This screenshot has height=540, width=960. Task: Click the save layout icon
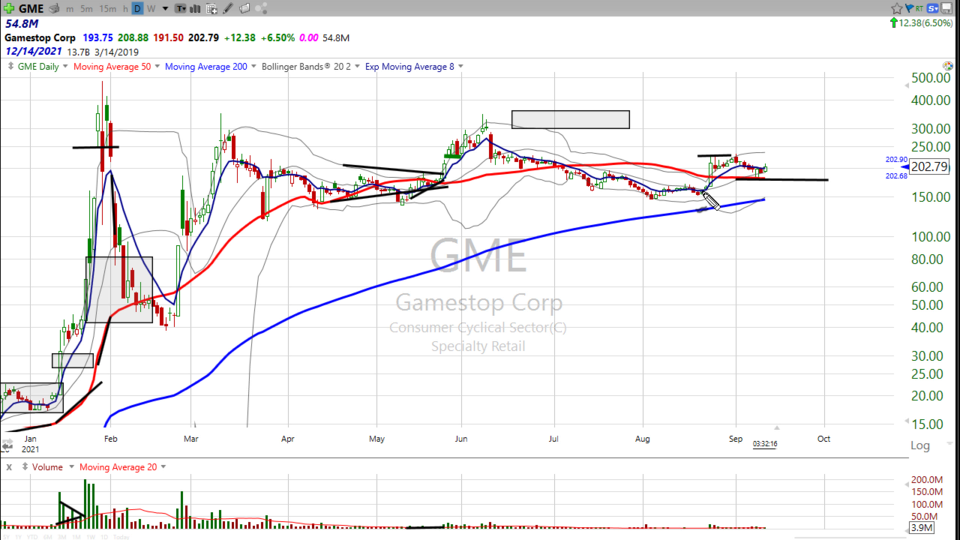tap(947, 8)
